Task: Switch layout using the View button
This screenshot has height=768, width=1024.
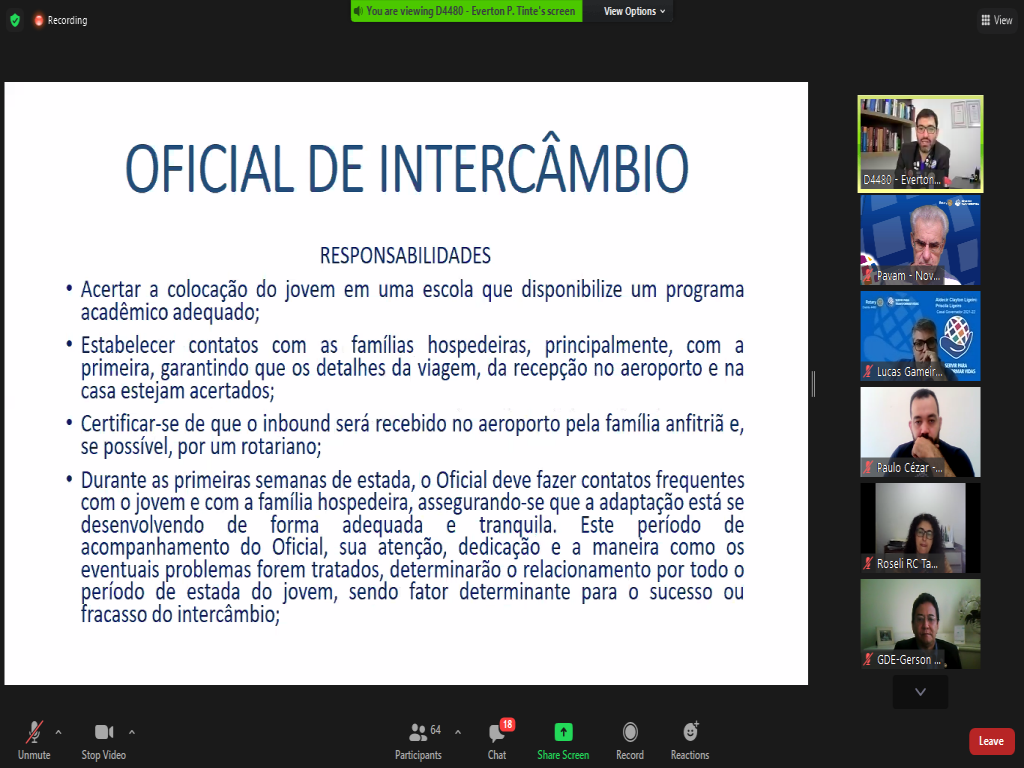Action: (997, 20)
